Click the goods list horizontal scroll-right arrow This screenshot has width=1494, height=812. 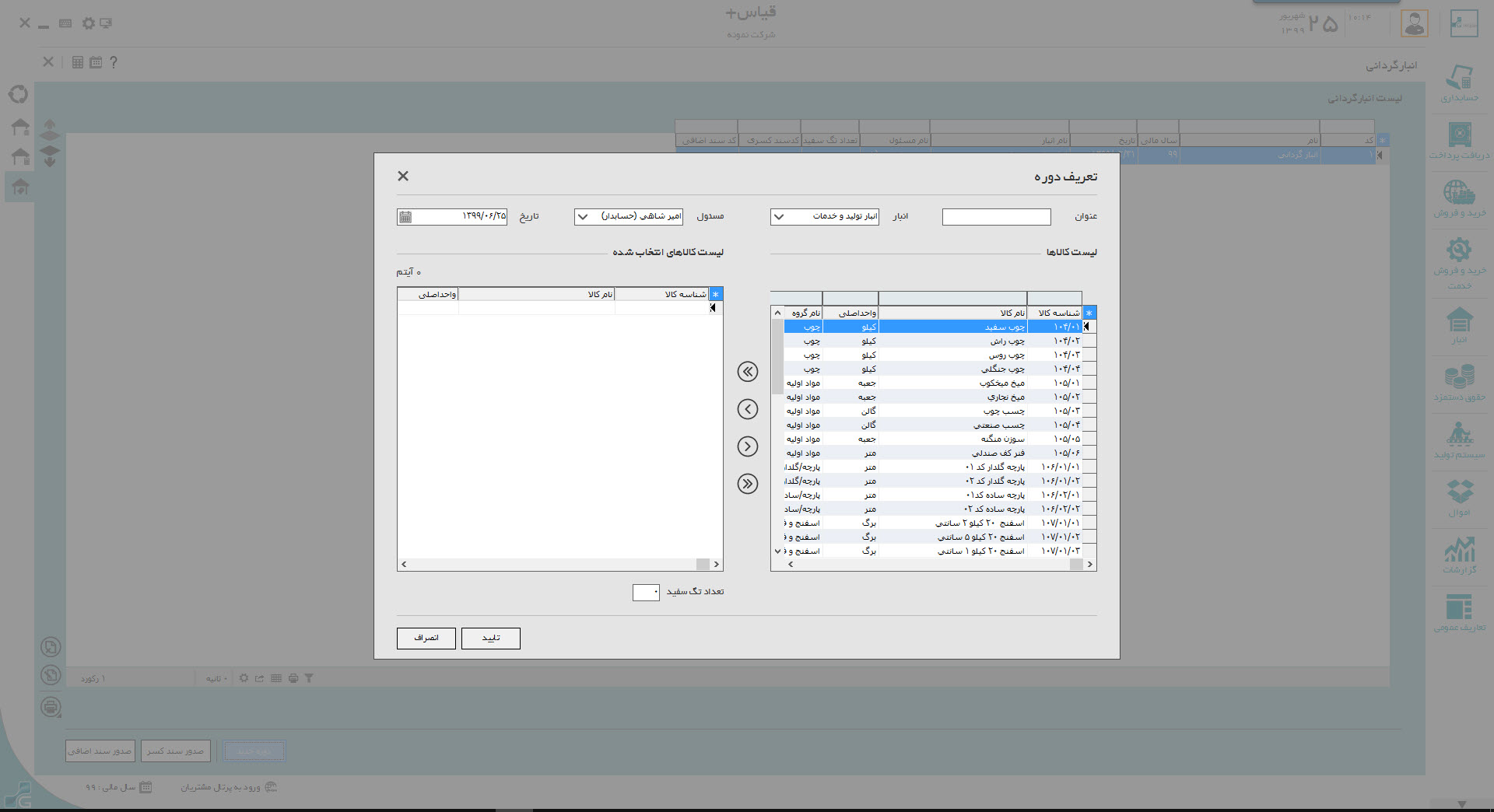click(1089, 565)
